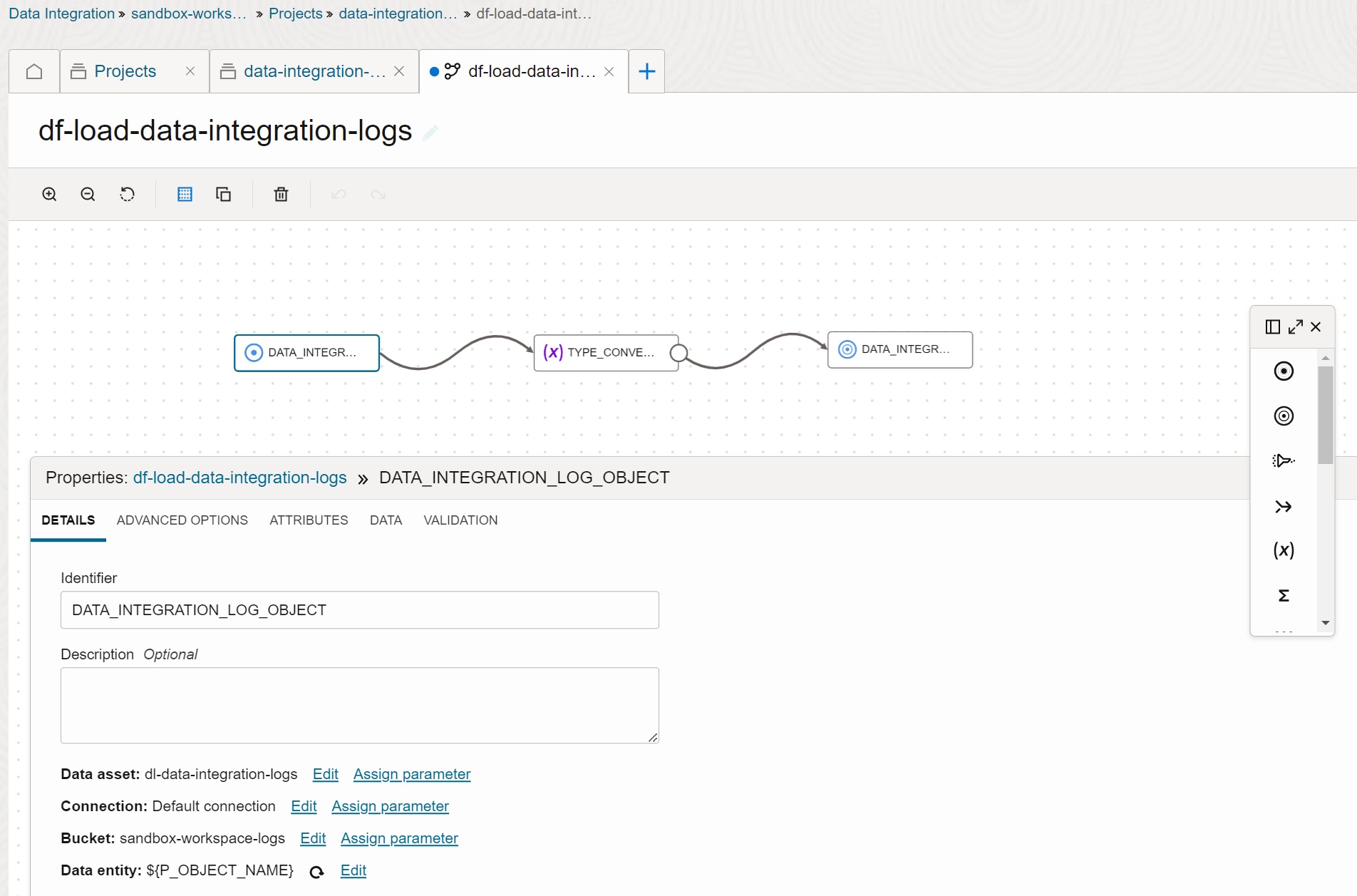
Task: Go to data-integration… breadcrumb
Action: click(x=398, y=14)
